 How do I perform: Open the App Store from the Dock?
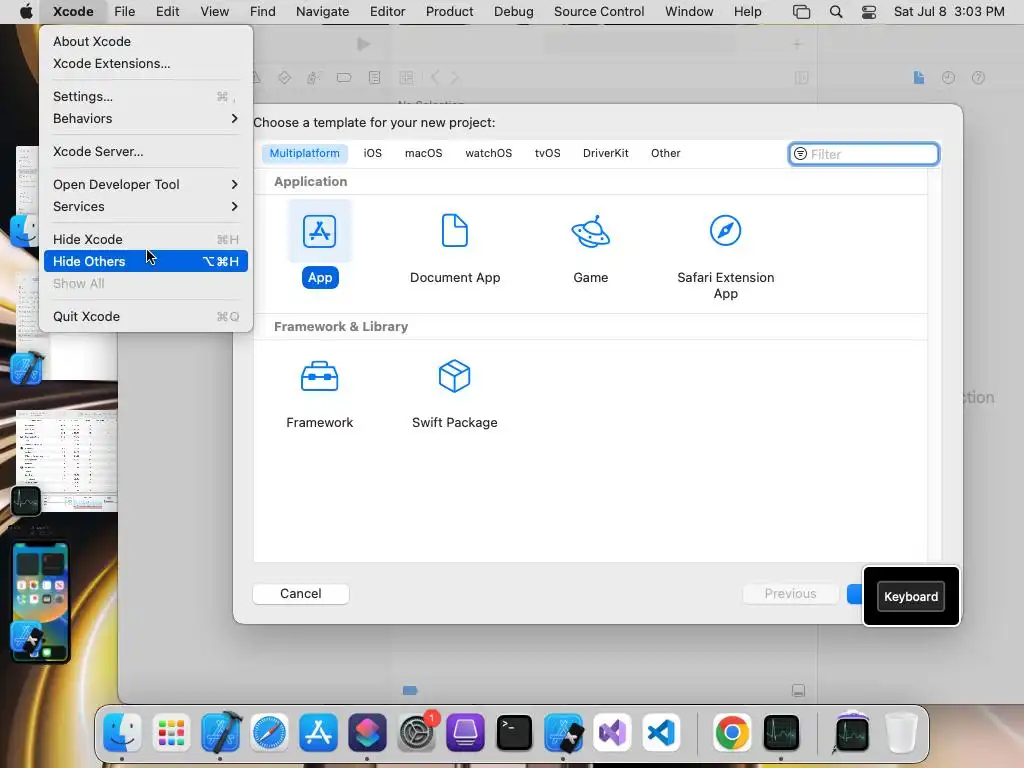click(318, 733)
